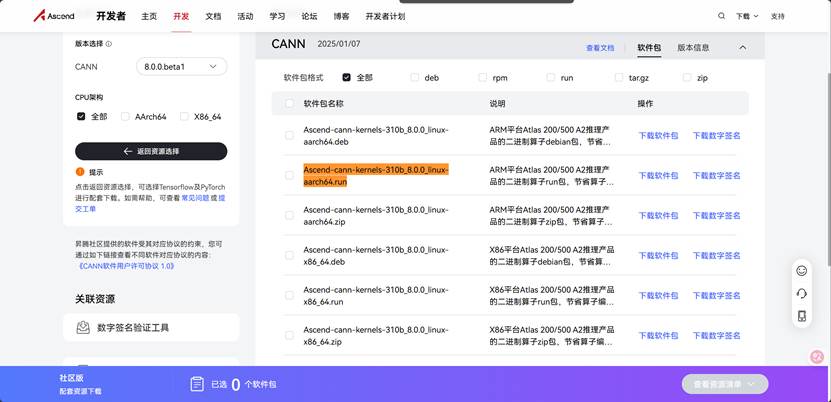Open the mobile phone icon

[x=802, y=316]
